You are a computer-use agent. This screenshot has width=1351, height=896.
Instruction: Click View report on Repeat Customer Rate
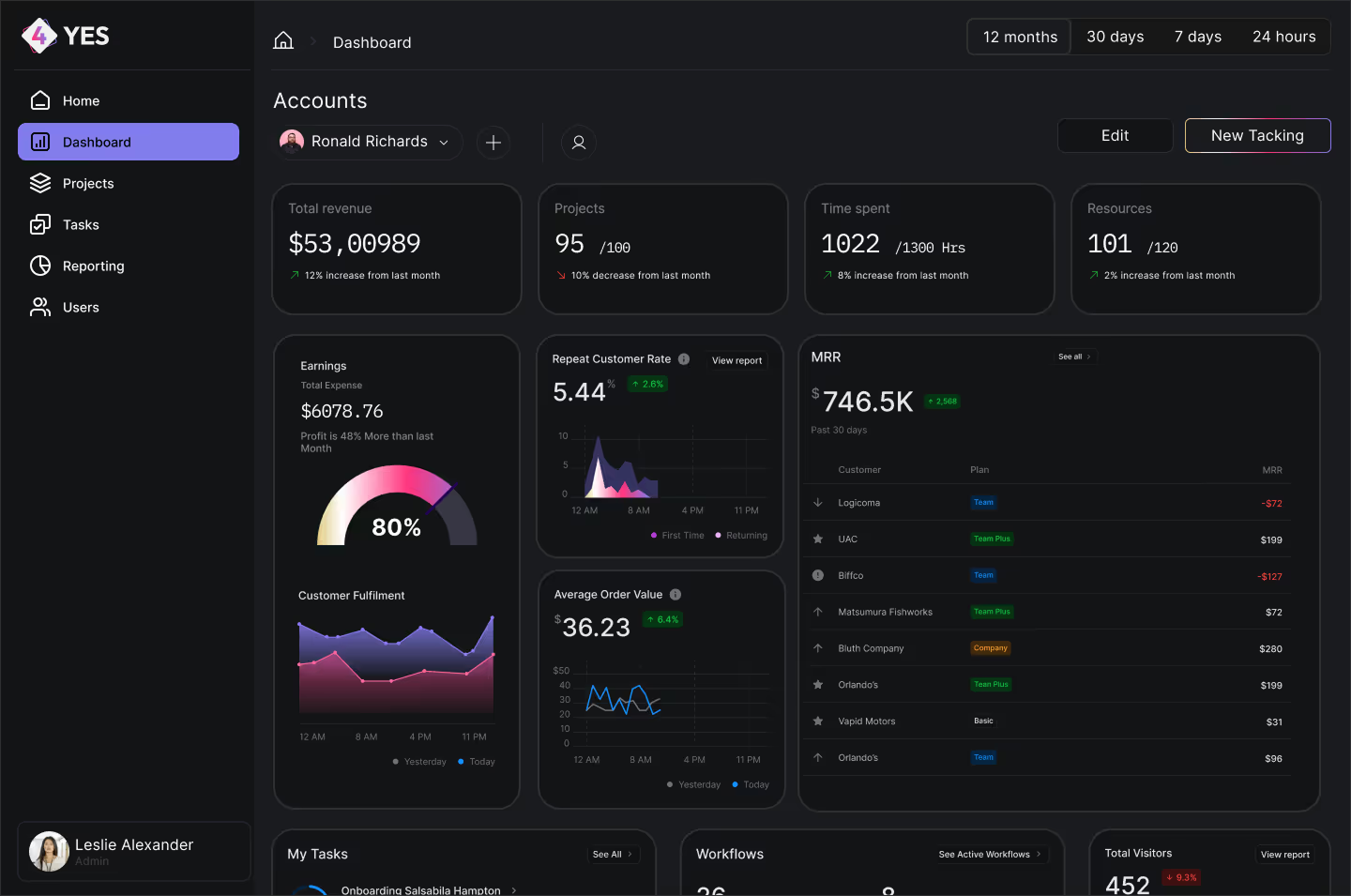click(x=736, y=360)
